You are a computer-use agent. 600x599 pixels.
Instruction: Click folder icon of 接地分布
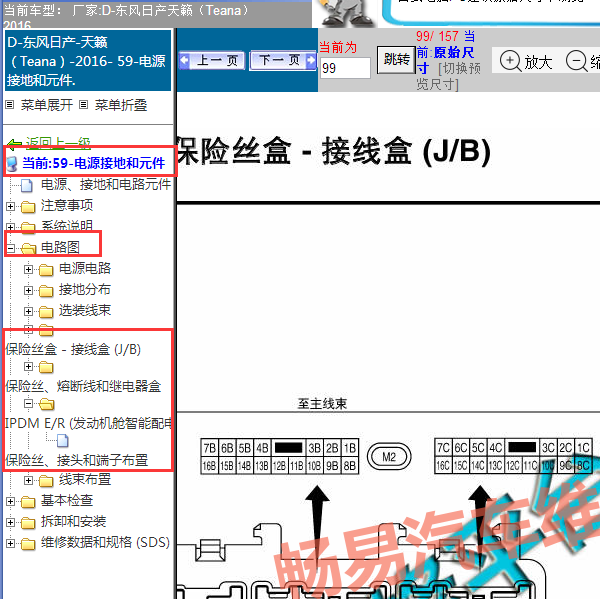tap(46, 291)
